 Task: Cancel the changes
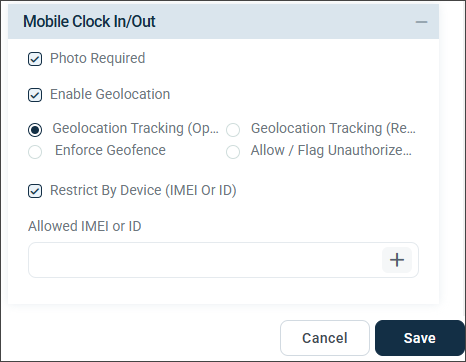coord(325,338)
